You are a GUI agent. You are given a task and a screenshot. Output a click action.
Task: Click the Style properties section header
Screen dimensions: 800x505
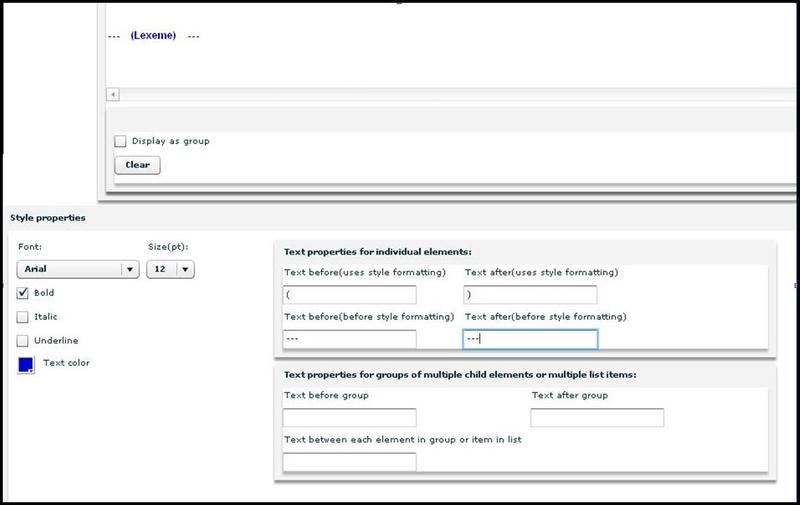tap(48, 217)
